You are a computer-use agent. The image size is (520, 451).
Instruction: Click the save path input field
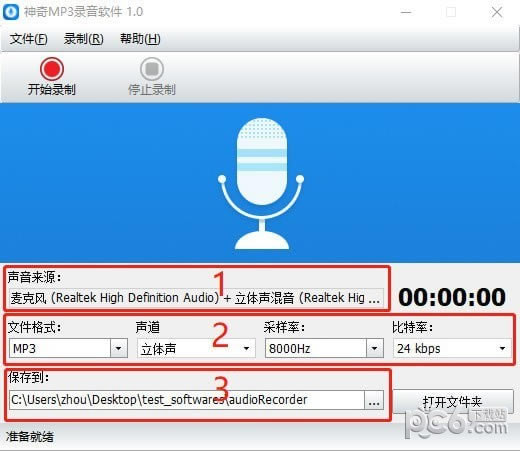point(187,400)
